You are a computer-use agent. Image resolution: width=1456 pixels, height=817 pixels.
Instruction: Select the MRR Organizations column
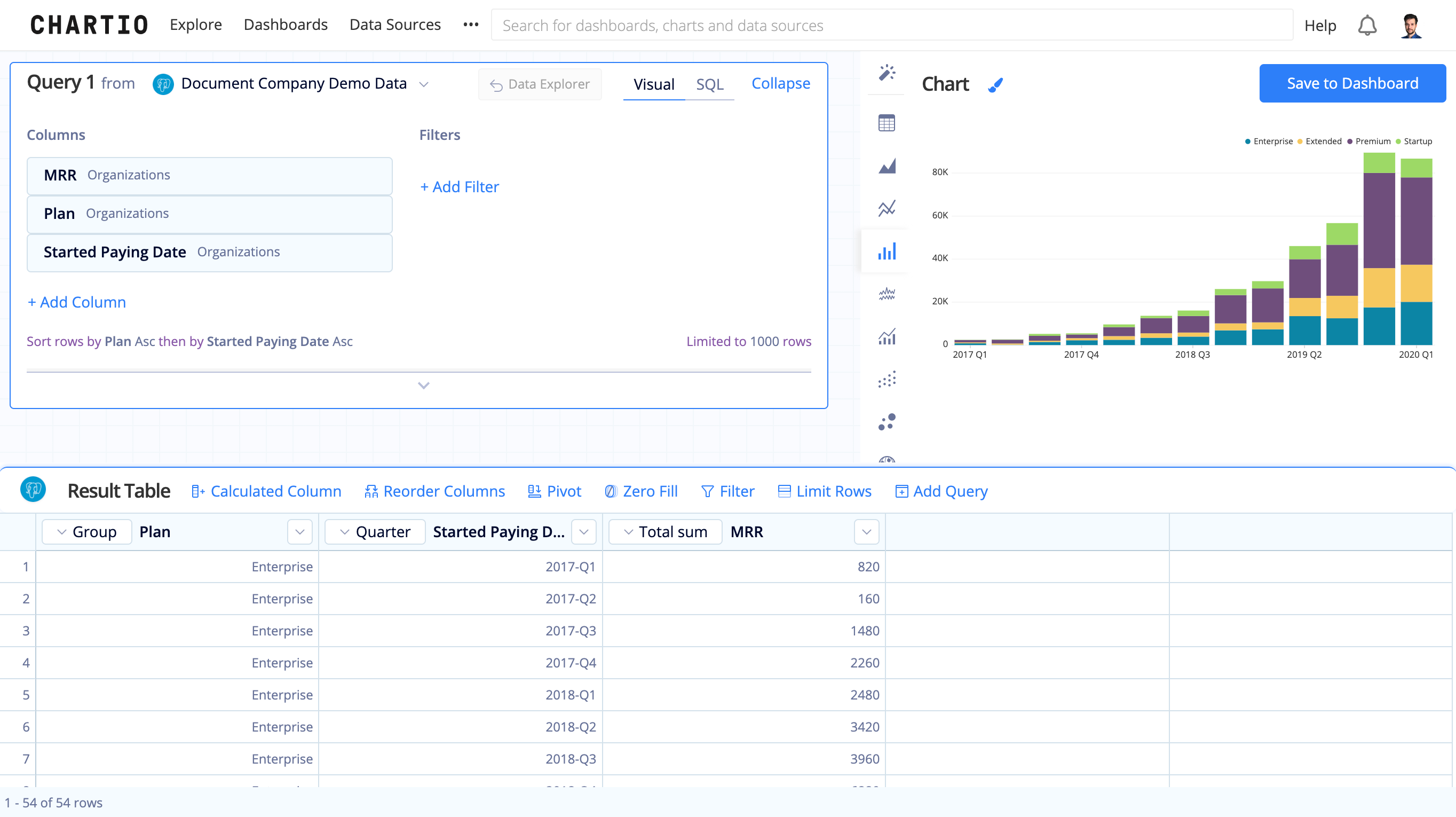[210, 176]
